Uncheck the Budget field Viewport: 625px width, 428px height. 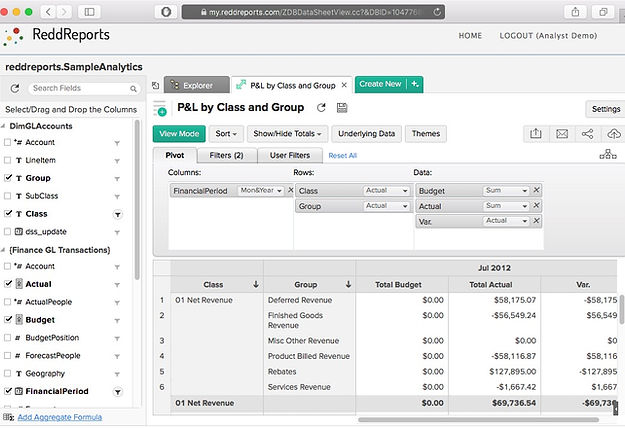(x=7, y=320)
